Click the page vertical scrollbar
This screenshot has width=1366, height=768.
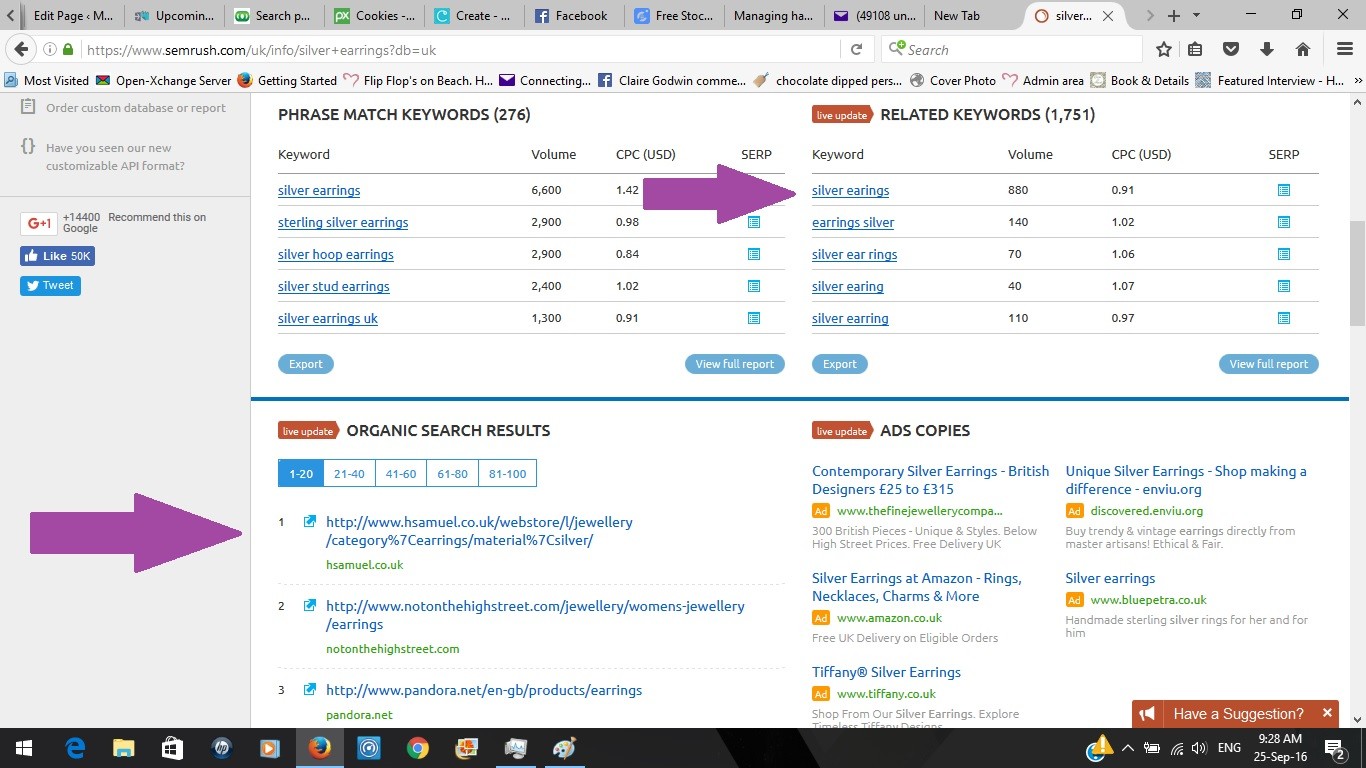pos(1357,274)
